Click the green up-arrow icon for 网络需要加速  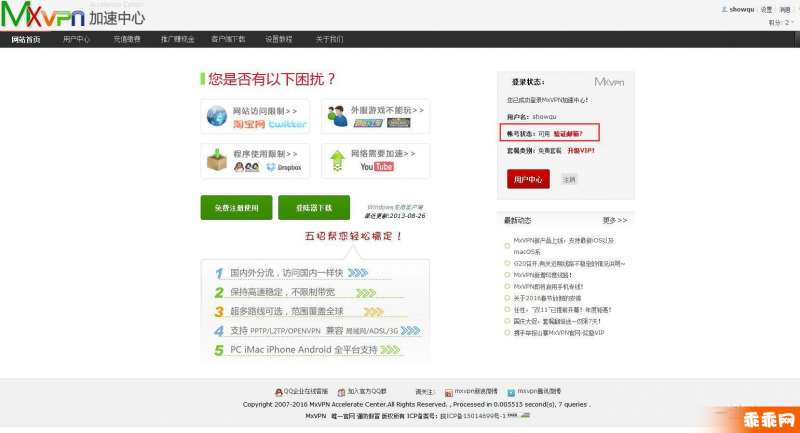coord(337,160)
